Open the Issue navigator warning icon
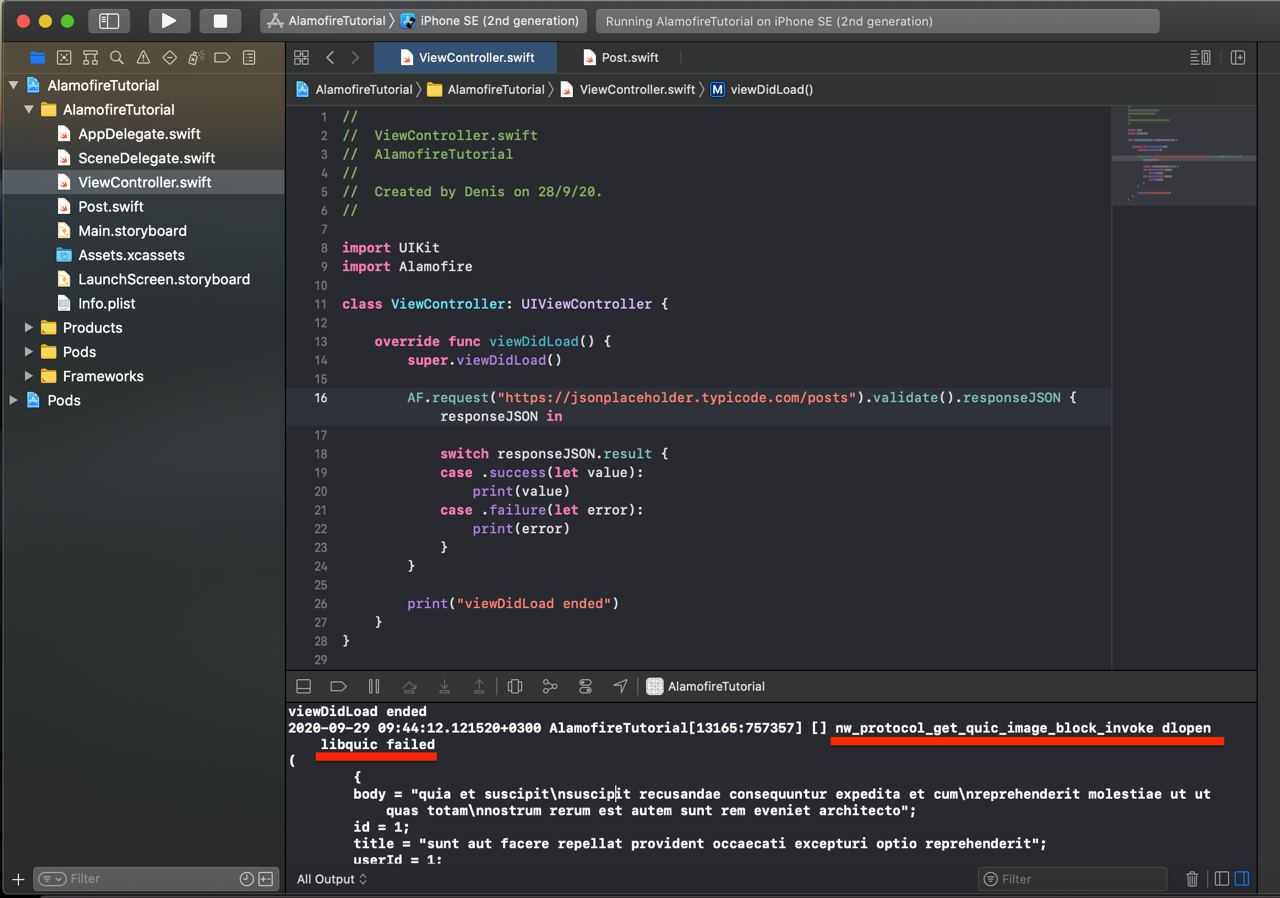Viewport: 1280px width, 898px height. click(x=143, y=57)
